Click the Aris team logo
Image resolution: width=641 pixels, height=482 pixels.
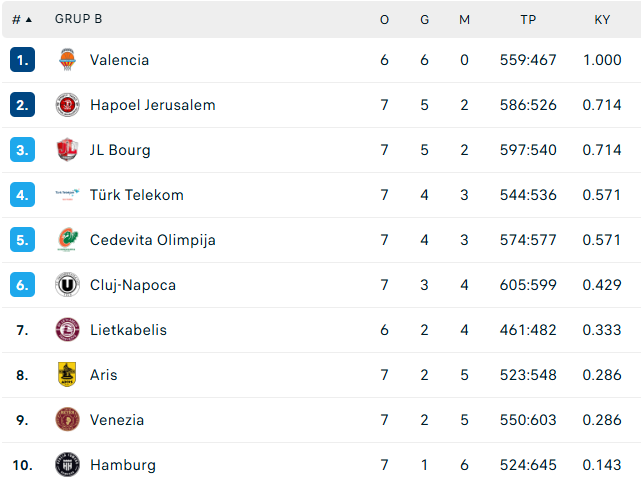click(x=67, y=374)
